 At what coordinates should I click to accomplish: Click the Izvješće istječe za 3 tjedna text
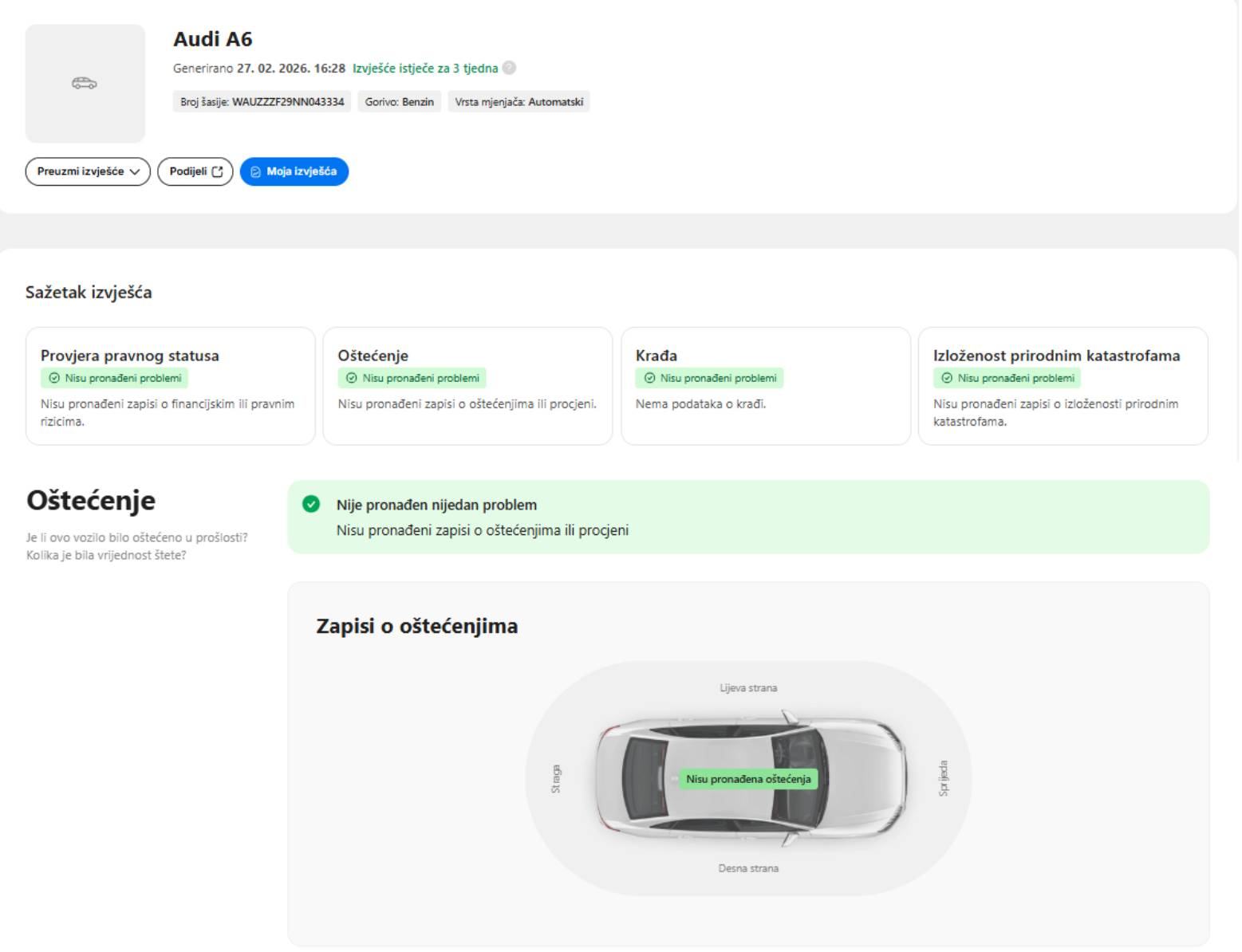[x=425, y=68]
